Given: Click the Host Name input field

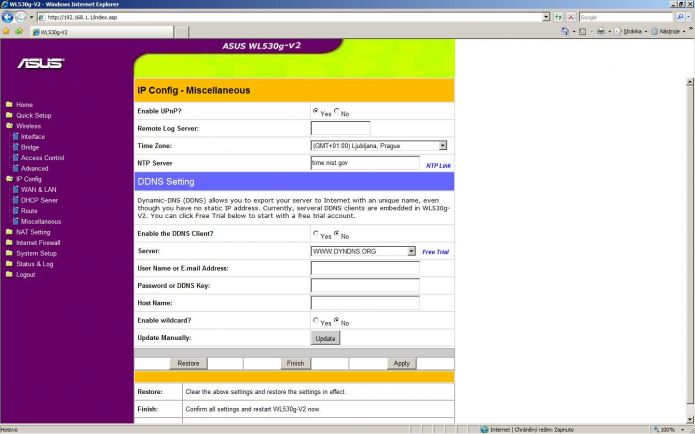Looking at the screenshot, I should [x=365, y=303].
